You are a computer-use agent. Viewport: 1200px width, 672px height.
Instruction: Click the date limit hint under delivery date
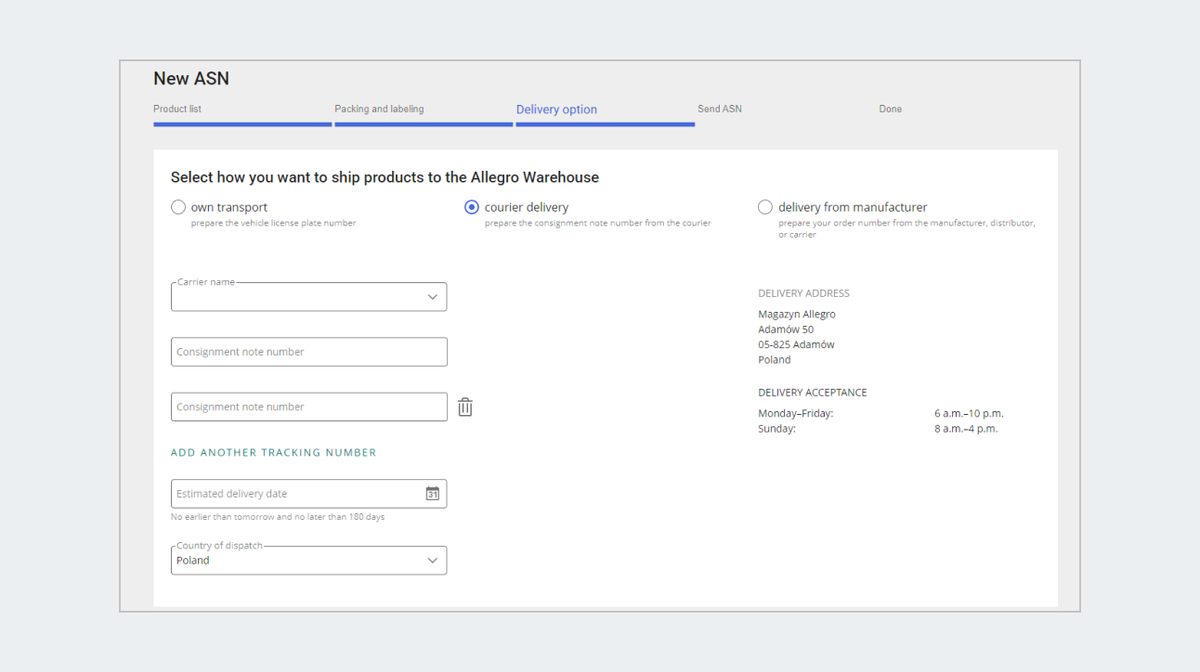tap(278, 517)
